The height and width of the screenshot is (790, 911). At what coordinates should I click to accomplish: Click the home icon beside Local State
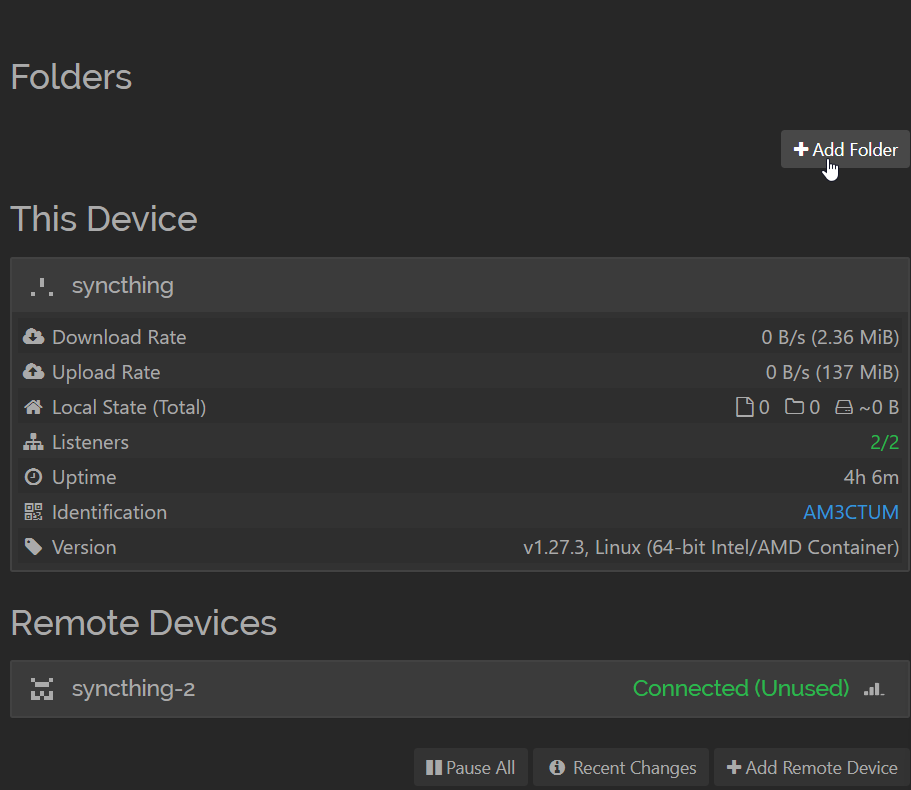[x=33, y=407]
